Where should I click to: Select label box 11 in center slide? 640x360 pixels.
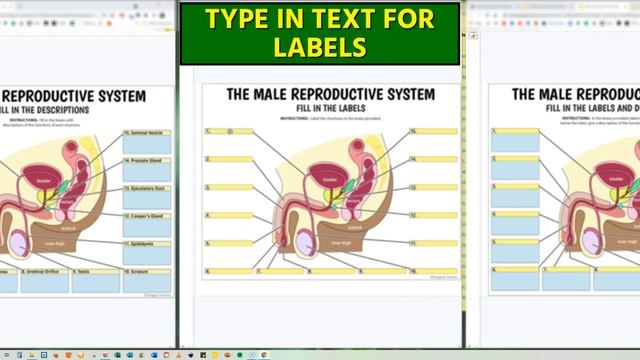[433, 243]
